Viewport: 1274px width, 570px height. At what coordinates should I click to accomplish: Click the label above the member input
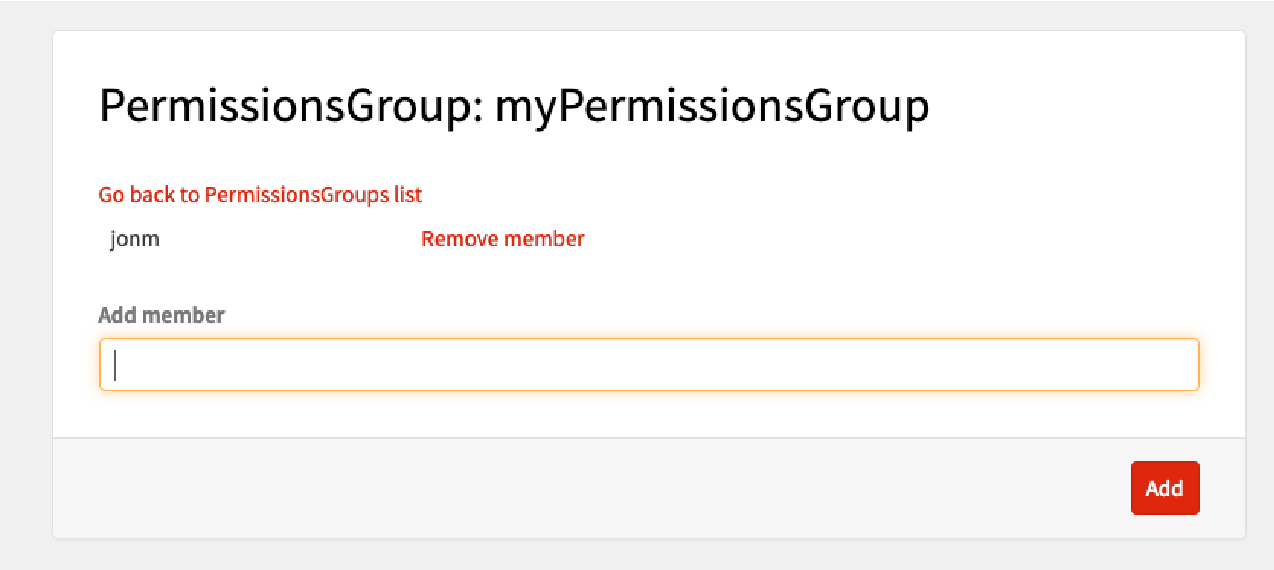(161, 315)
